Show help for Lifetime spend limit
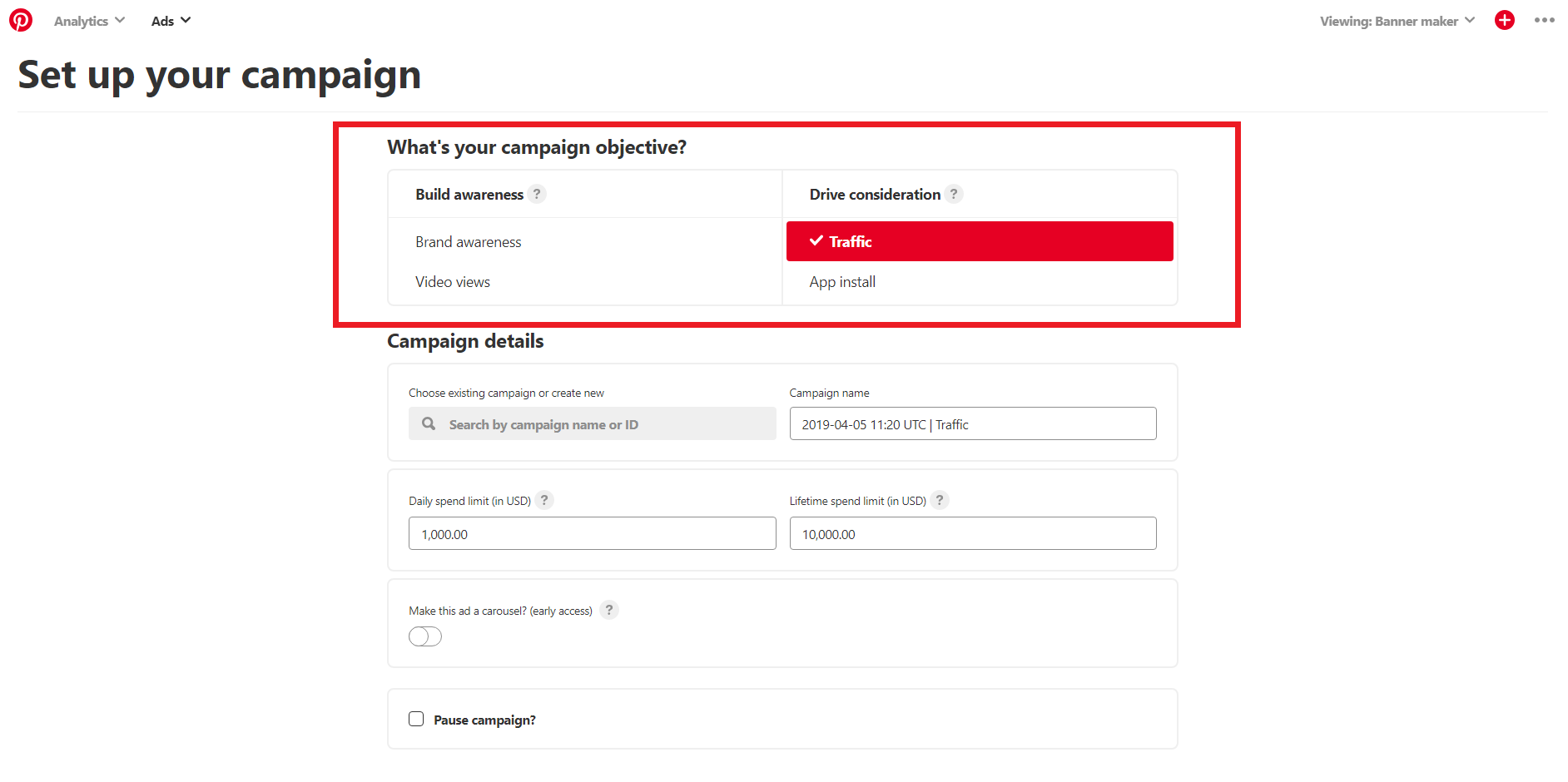Image resolution: width=1568 pixels, height=782 pixels. click(940, 500)
